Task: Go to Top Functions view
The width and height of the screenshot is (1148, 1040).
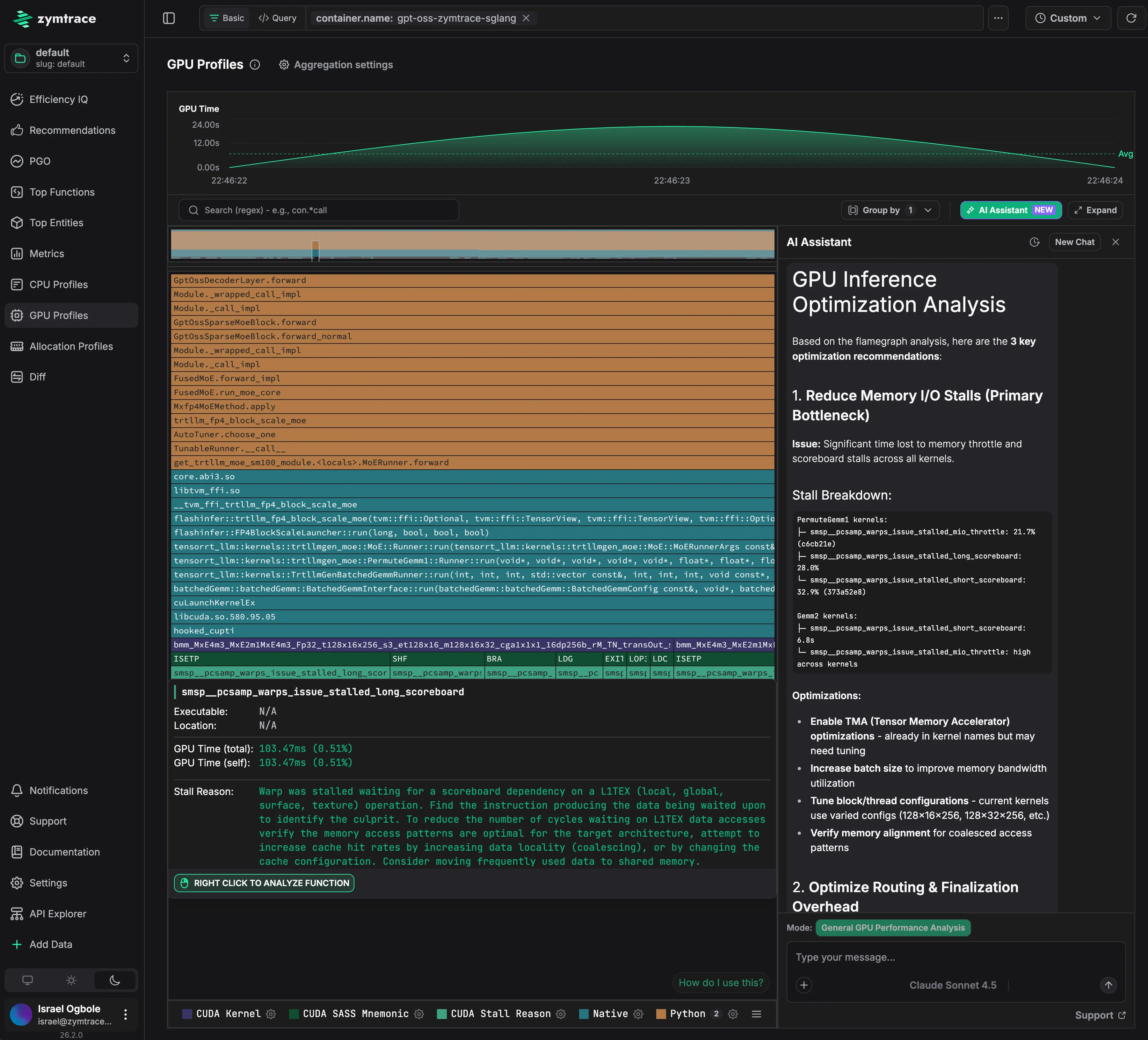Action: (62, 192)
